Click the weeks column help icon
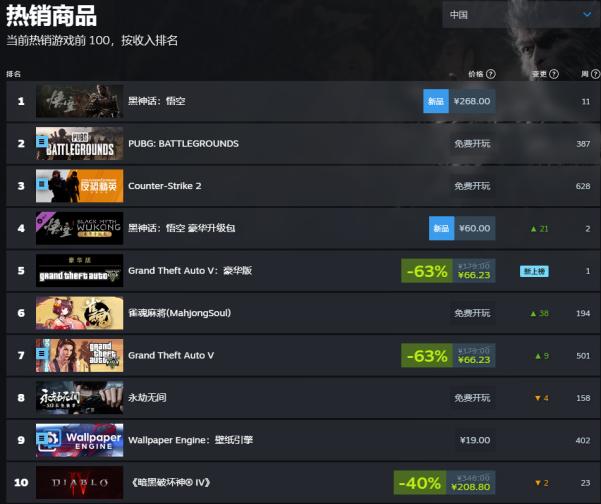Viewport: 601px width, 504px height. tap(596, 74)
